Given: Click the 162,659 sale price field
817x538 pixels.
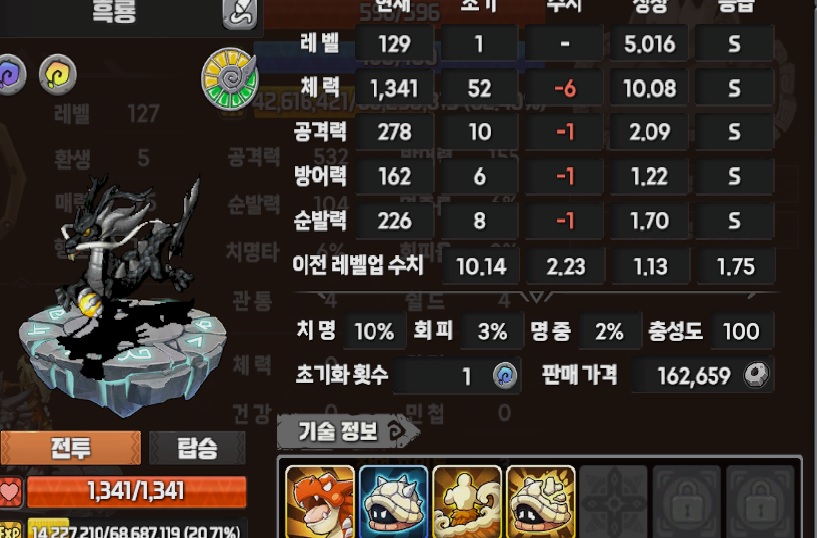Looking at the screenshot, I should (702, 375).
